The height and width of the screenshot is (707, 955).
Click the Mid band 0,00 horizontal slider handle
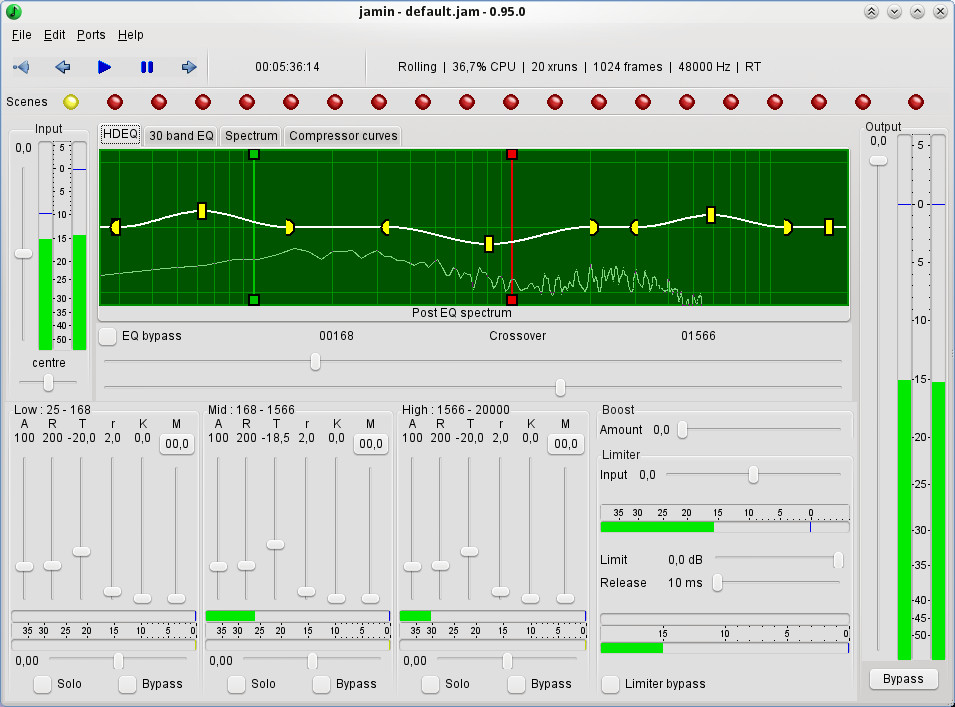[x=312, y=661]
